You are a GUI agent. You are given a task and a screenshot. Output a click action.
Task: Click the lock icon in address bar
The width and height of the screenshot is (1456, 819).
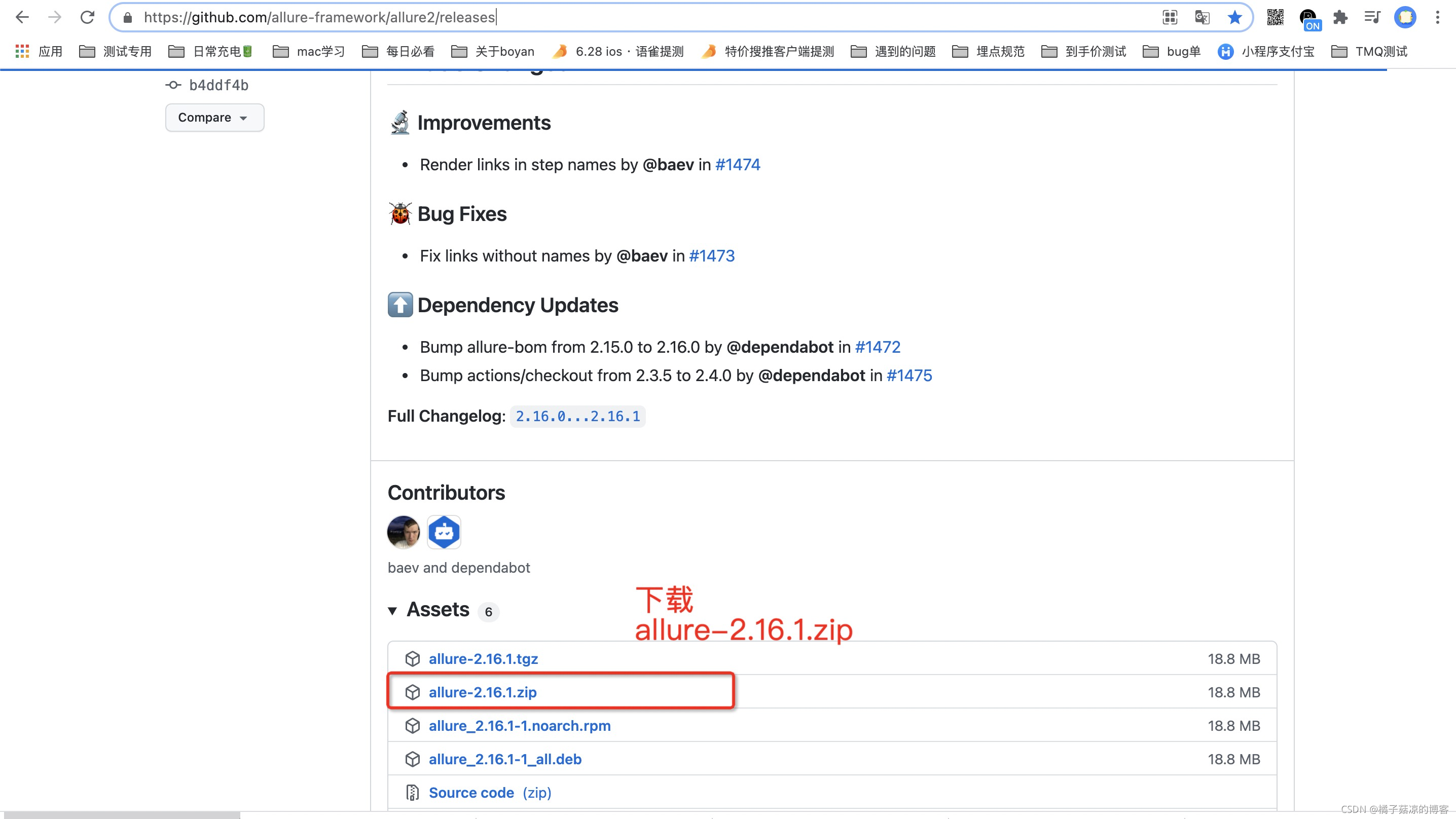click(128, 18)
